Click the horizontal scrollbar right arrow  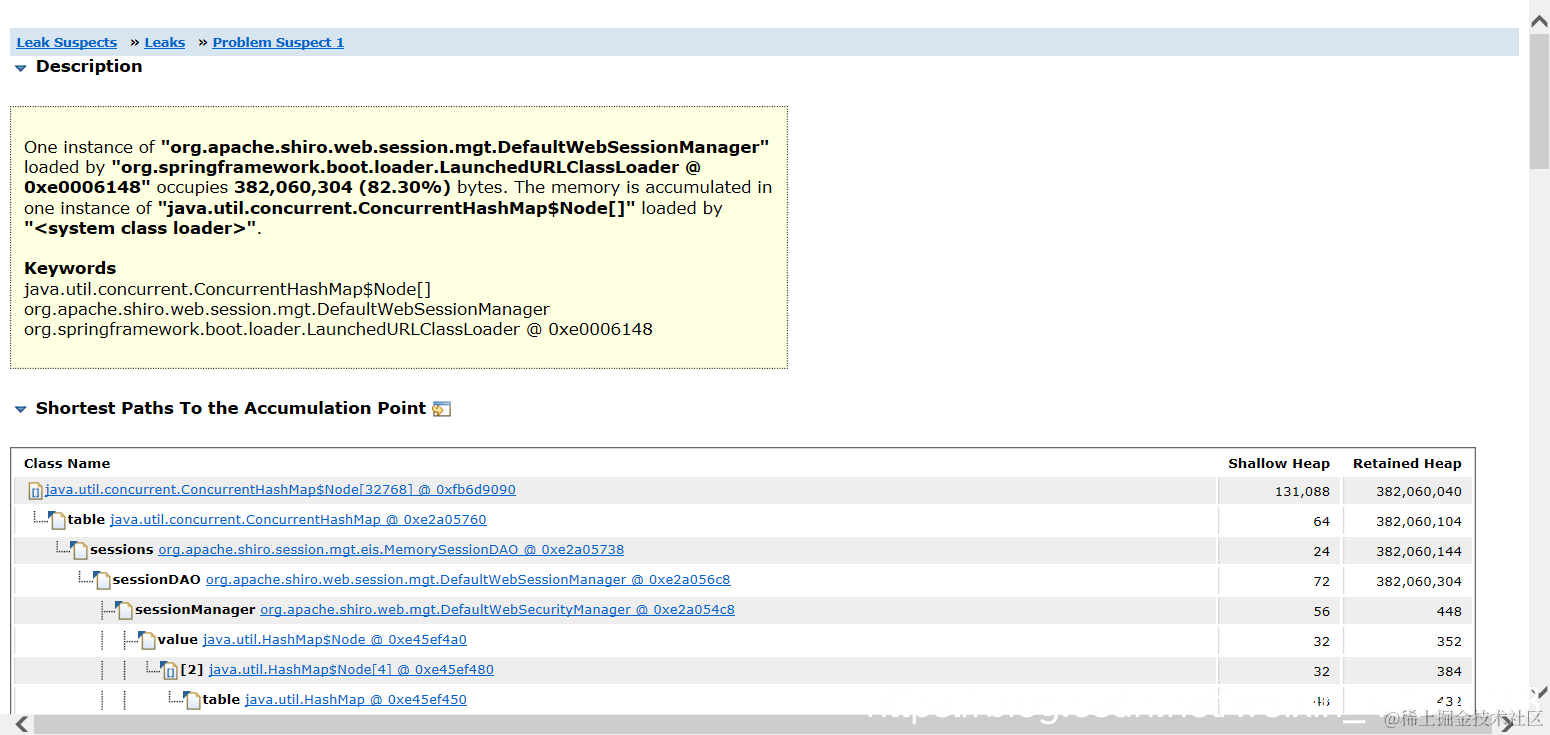click(1508, 724)
